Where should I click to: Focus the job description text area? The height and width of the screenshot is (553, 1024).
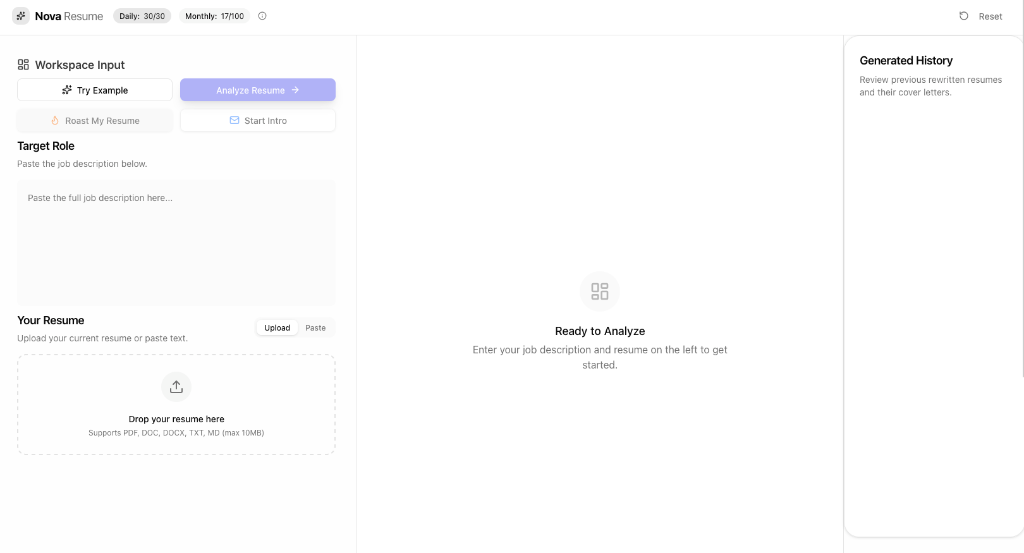[x=176, y=243]
